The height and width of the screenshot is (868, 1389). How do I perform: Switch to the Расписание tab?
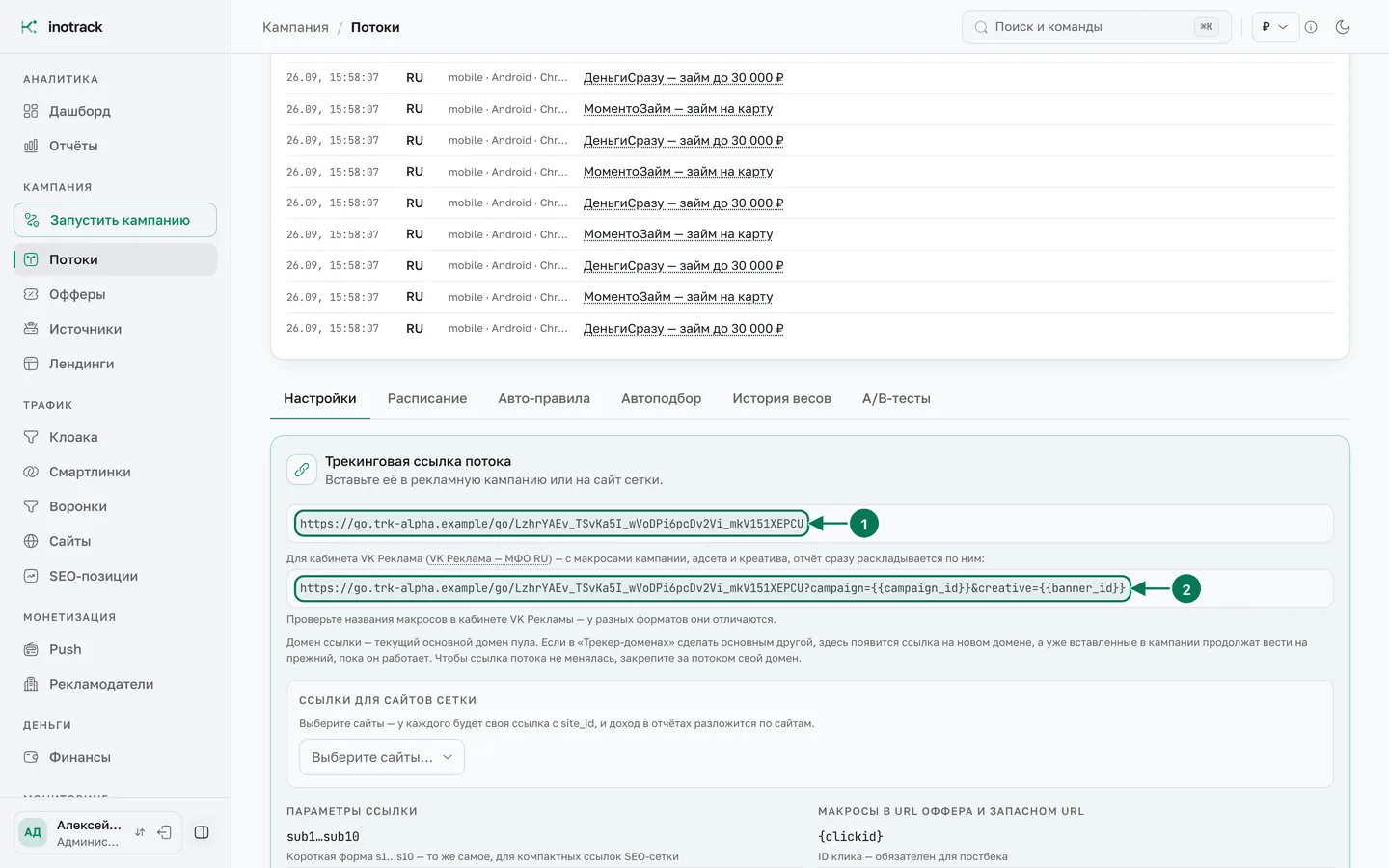[427, 398]
